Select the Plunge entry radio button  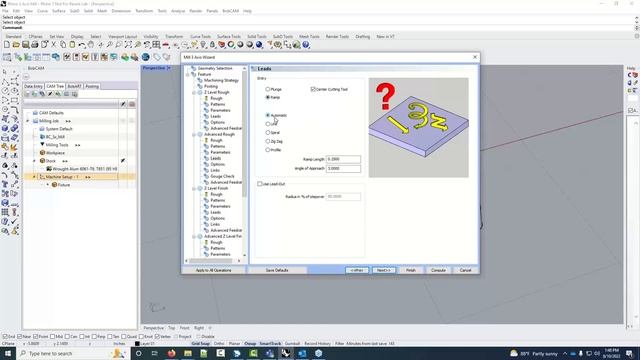click(268, 89)
